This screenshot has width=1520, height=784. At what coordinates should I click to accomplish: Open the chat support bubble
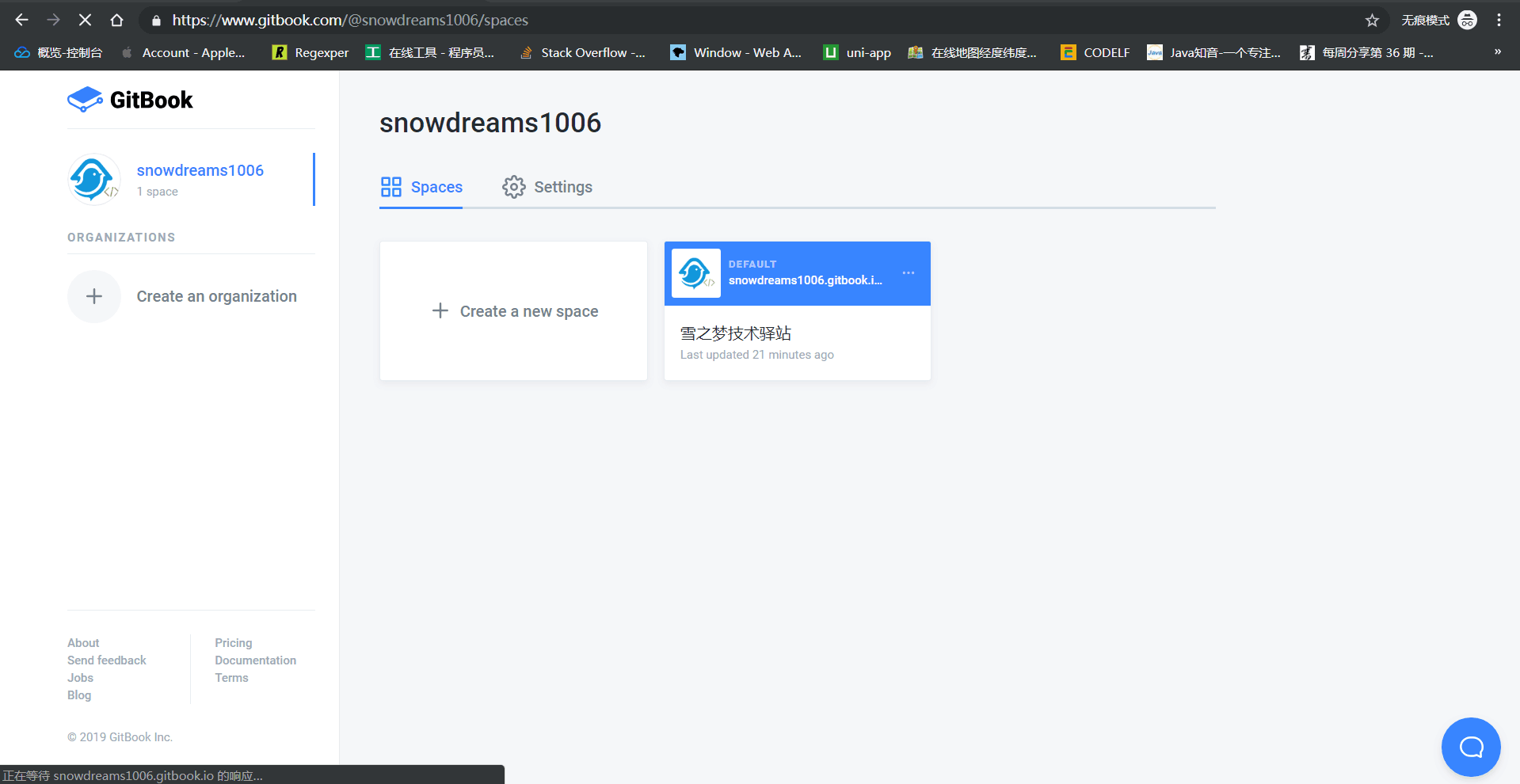click(1470, 746)
